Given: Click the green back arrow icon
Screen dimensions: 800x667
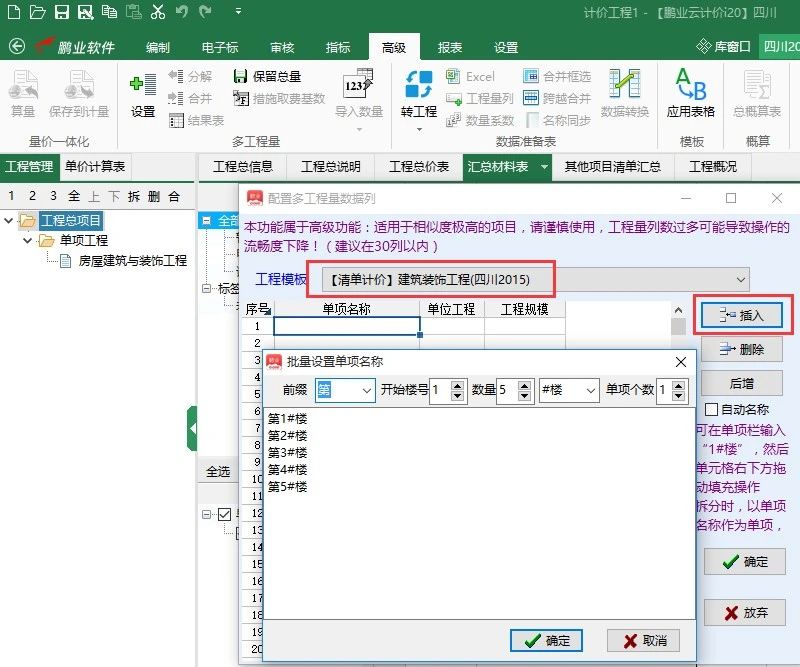Looking at the screenshot, I should click(16, 47).
